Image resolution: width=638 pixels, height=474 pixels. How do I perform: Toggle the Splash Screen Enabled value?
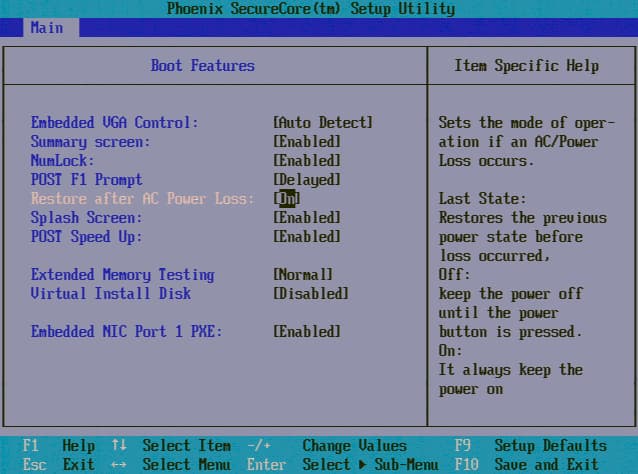coord(306,218)
